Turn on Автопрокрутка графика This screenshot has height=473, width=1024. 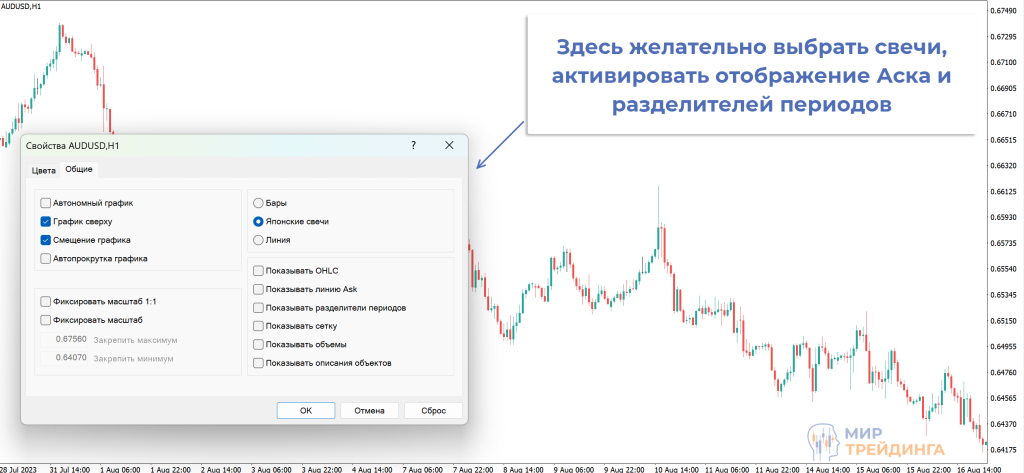coord(46,258)
